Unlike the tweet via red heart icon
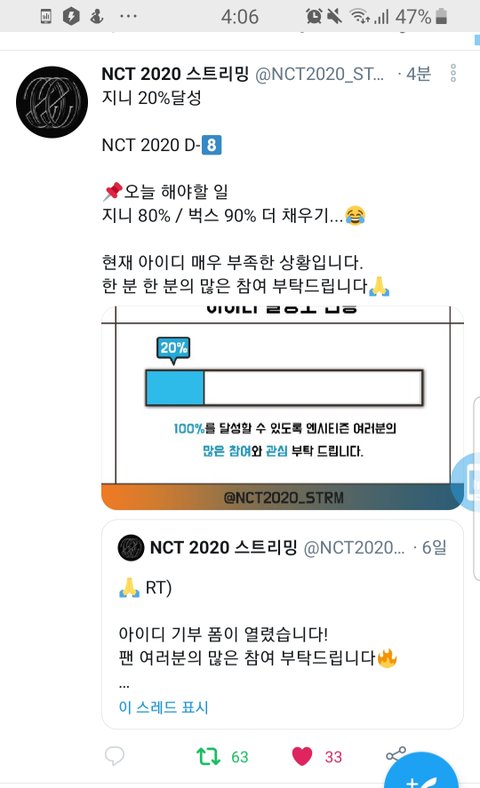The height and width of the screenshot is (788, 480). [302, 756]
